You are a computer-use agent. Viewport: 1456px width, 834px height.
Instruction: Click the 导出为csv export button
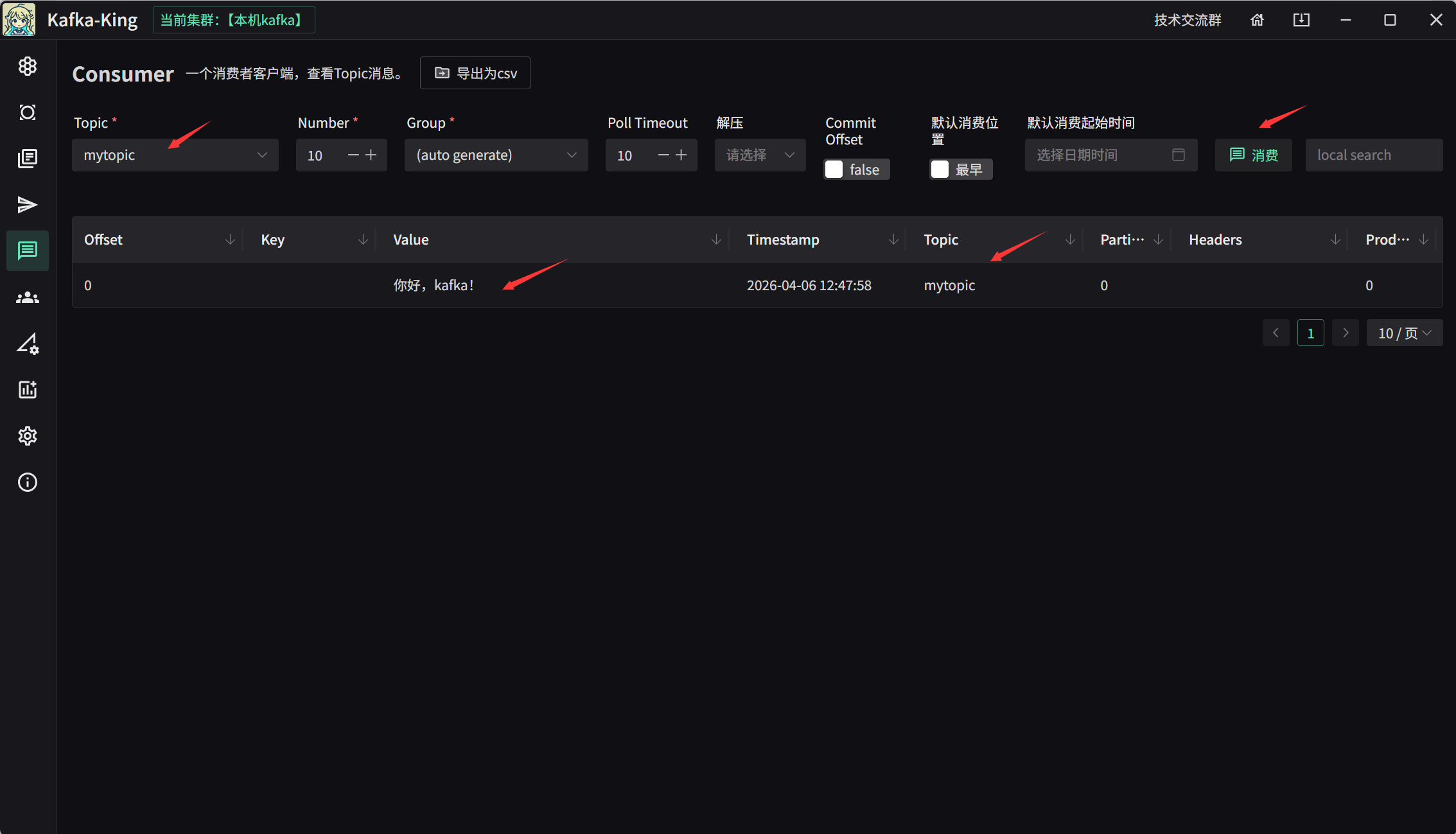point(475,73)
